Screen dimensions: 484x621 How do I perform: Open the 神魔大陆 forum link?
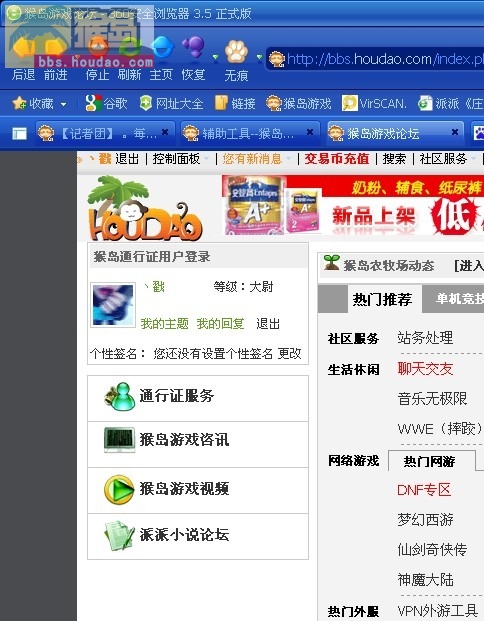tap(425, 580)
